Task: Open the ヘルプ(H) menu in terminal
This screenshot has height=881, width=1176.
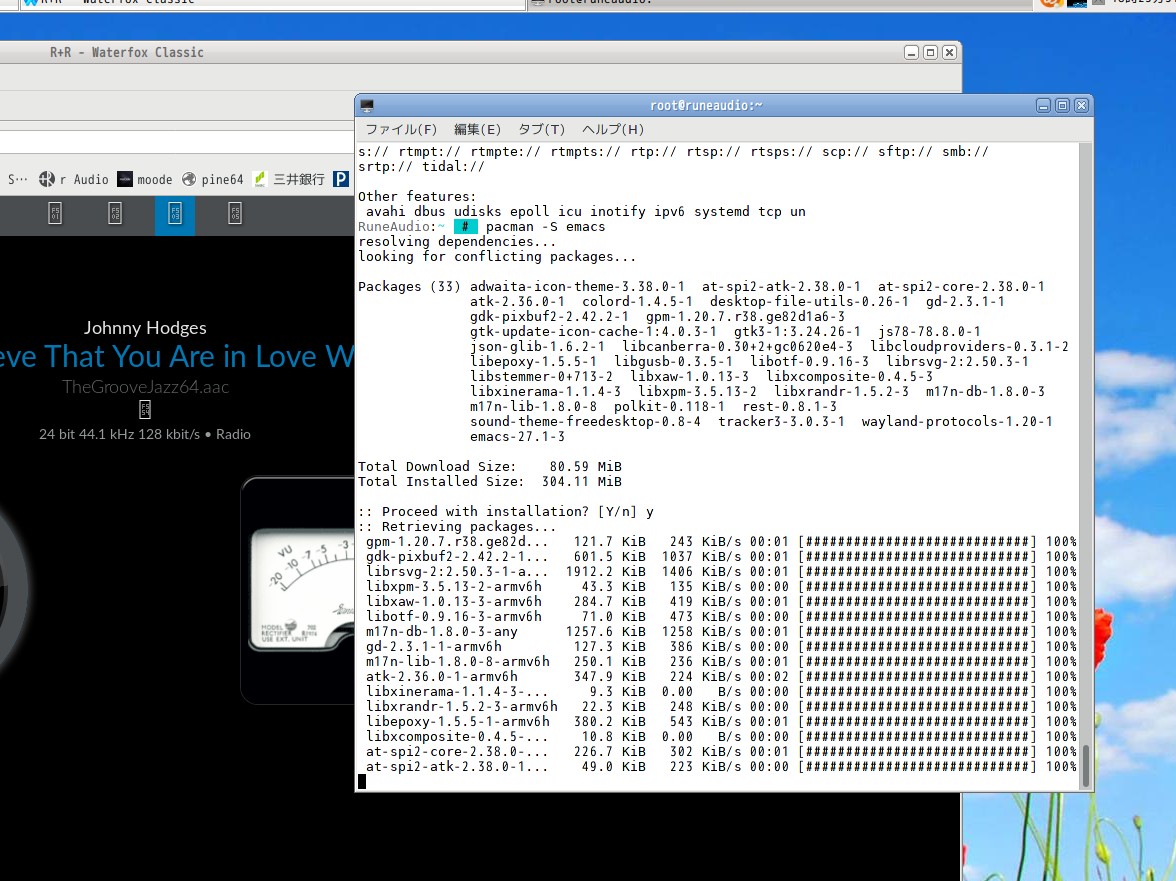Action: [613, 130]
